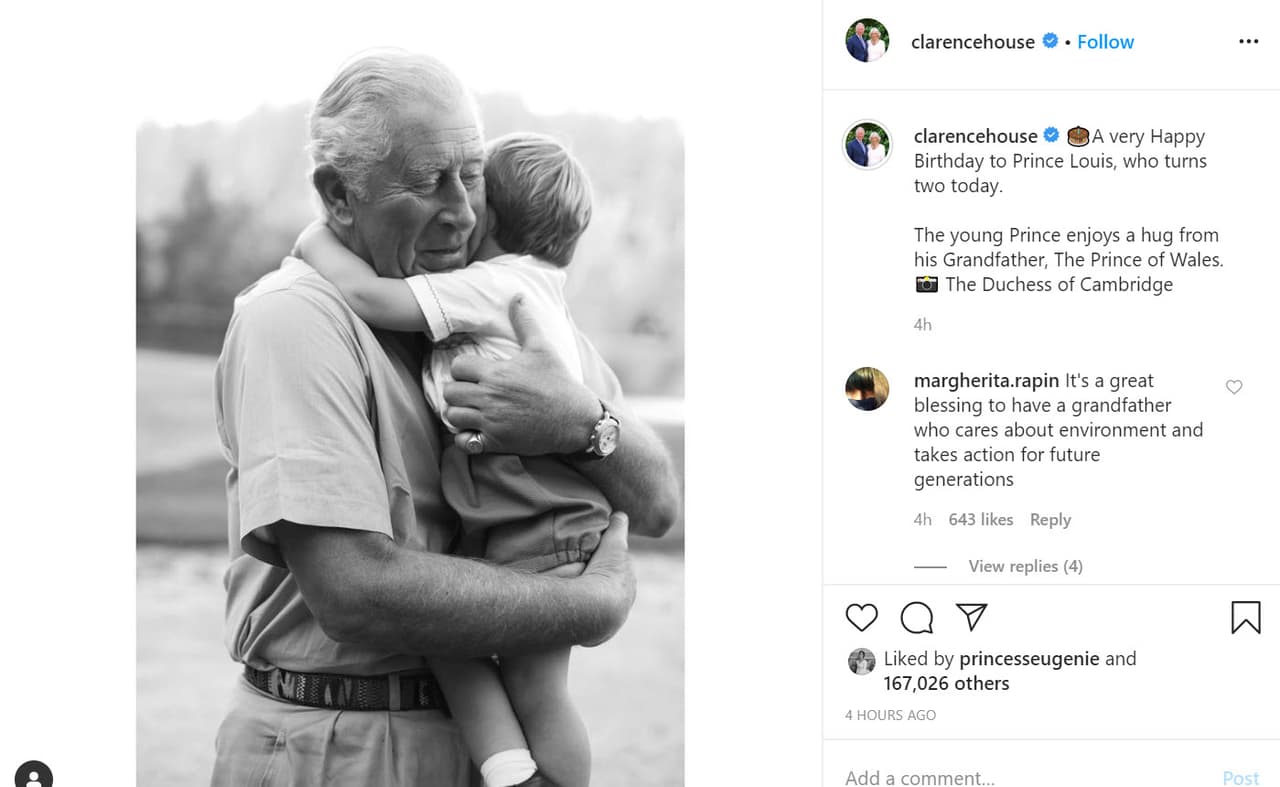The image size is (1280, 787).
Task: Click Follow next to clarencehouse
Action: pyautogui.click(x=1105, y=42)
